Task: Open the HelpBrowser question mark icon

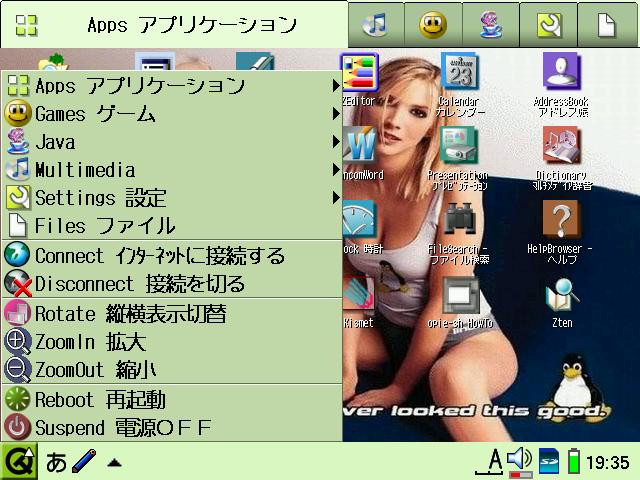Action: pos(561,222)
